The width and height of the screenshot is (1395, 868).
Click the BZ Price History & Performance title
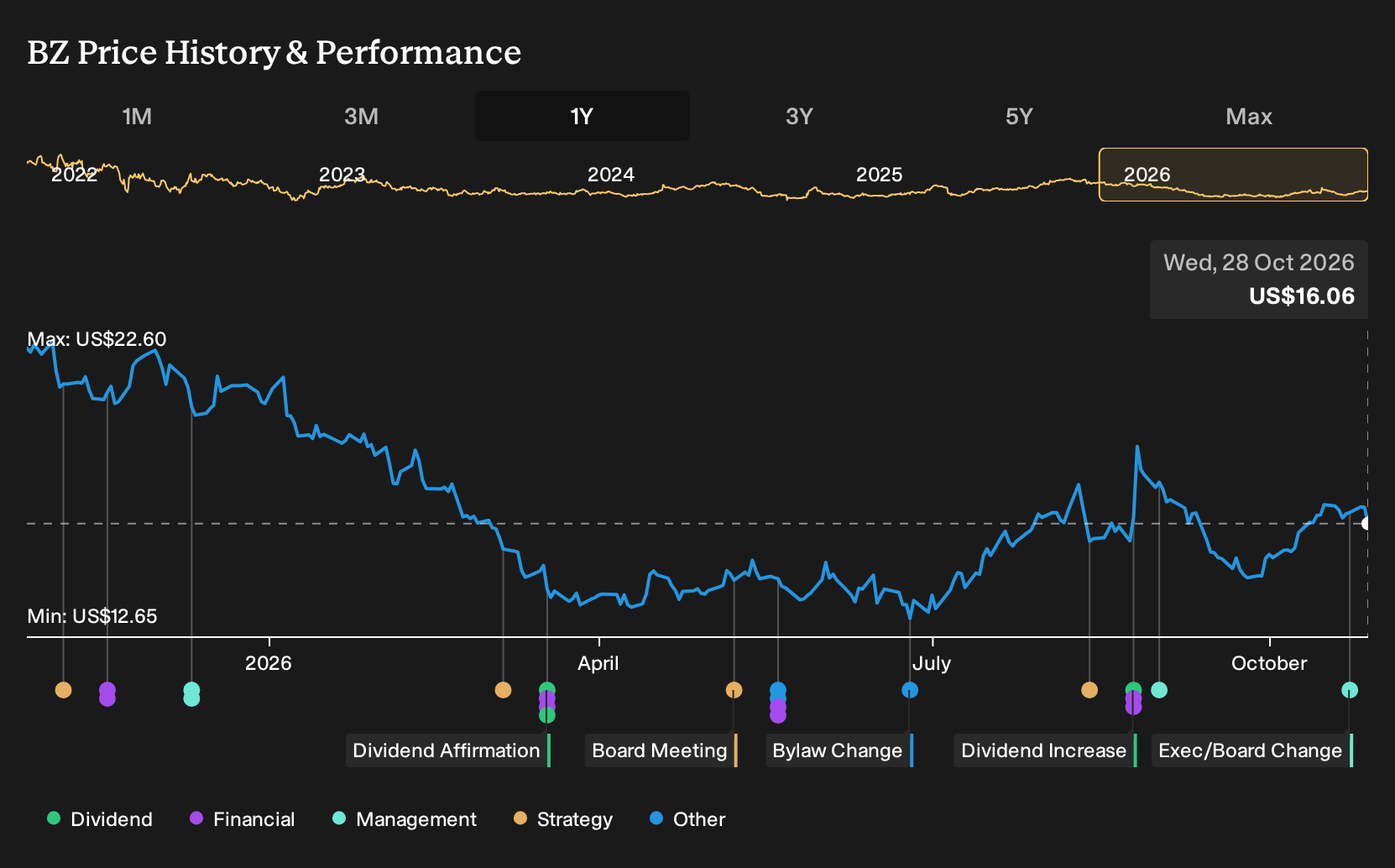(x=274, y=52)
